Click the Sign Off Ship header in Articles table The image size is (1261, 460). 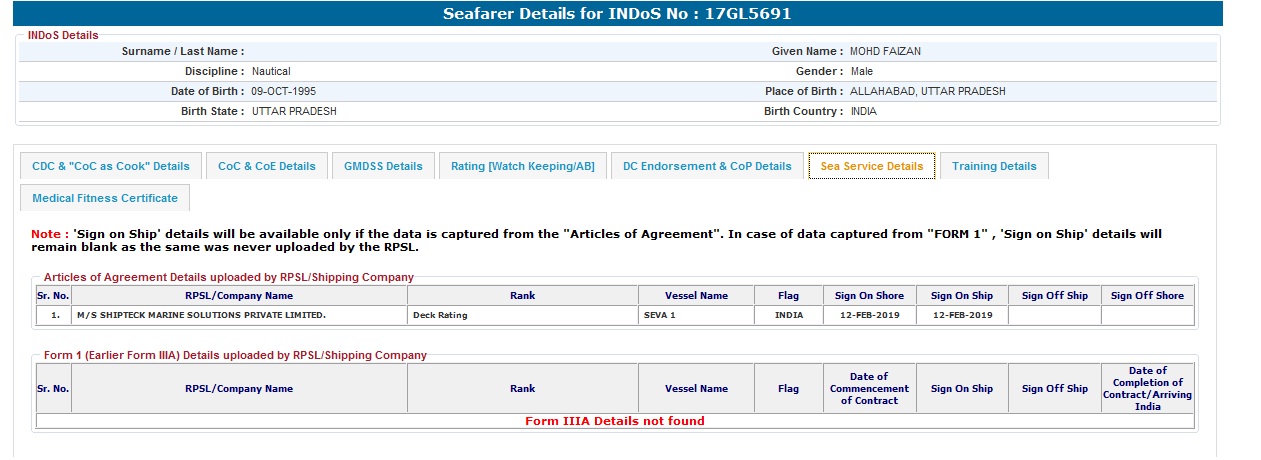click(x=1054, y=295)
